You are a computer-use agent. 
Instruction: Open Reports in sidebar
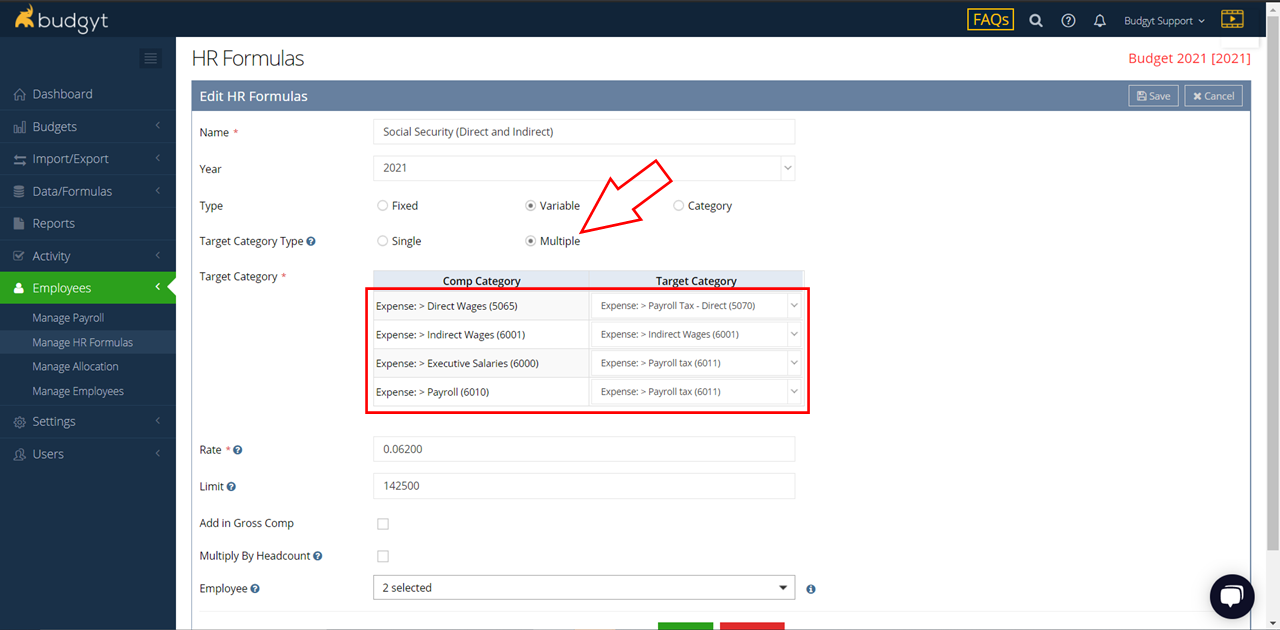tap(88, 223)
